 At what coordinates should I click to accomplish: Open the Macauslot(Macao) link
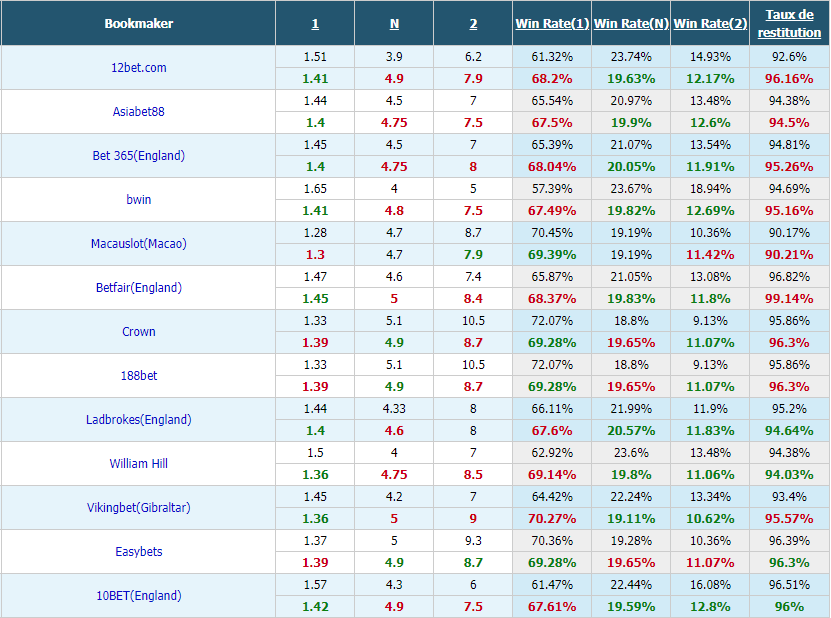(x=138, y=244)
